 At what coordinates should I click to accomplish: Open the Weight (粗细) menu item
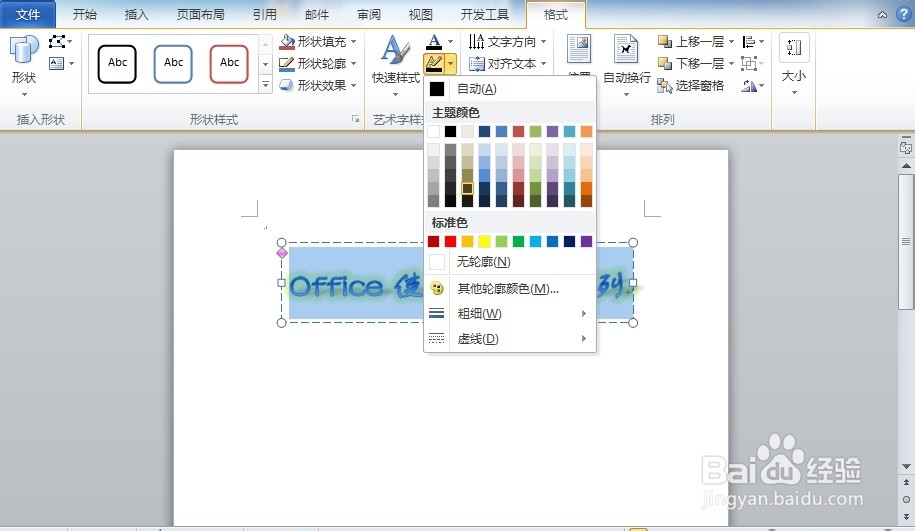(x=510, y=313)
